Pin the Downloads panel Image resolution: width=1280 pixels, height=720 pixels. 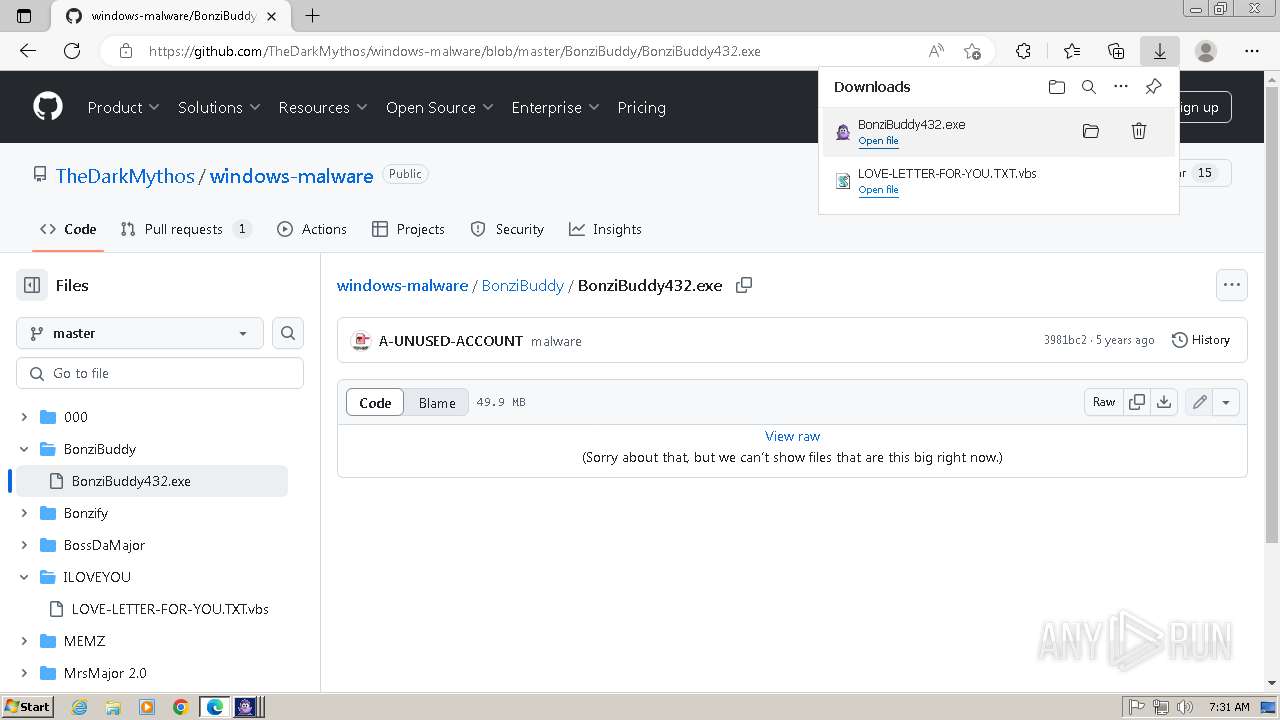(1153, 87)
